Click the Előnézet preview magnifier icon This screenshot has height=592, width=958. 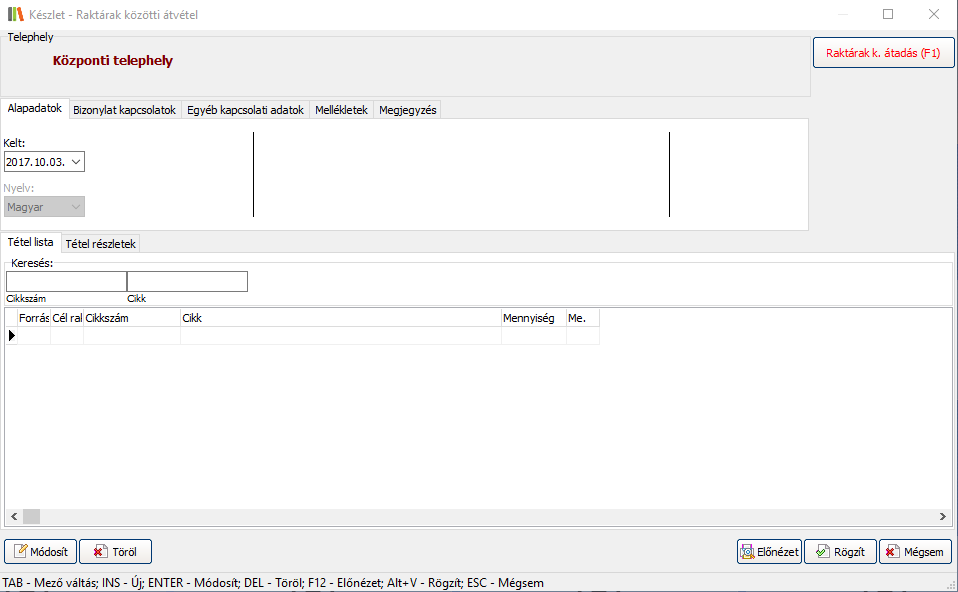pos(747,552)
